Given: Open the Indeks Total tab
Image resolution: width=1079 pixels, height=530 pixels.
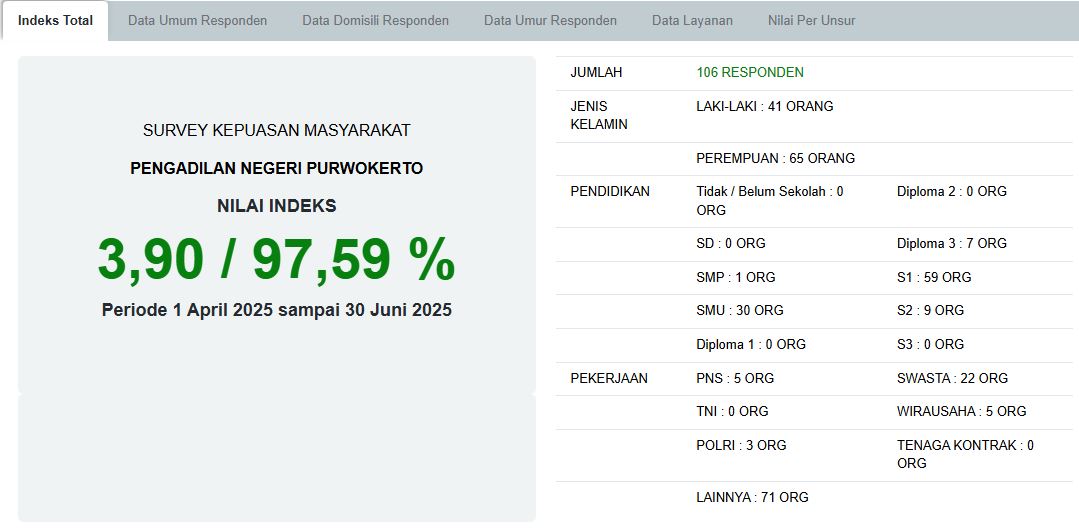Looking at the screenshot, I should (55, 20).
